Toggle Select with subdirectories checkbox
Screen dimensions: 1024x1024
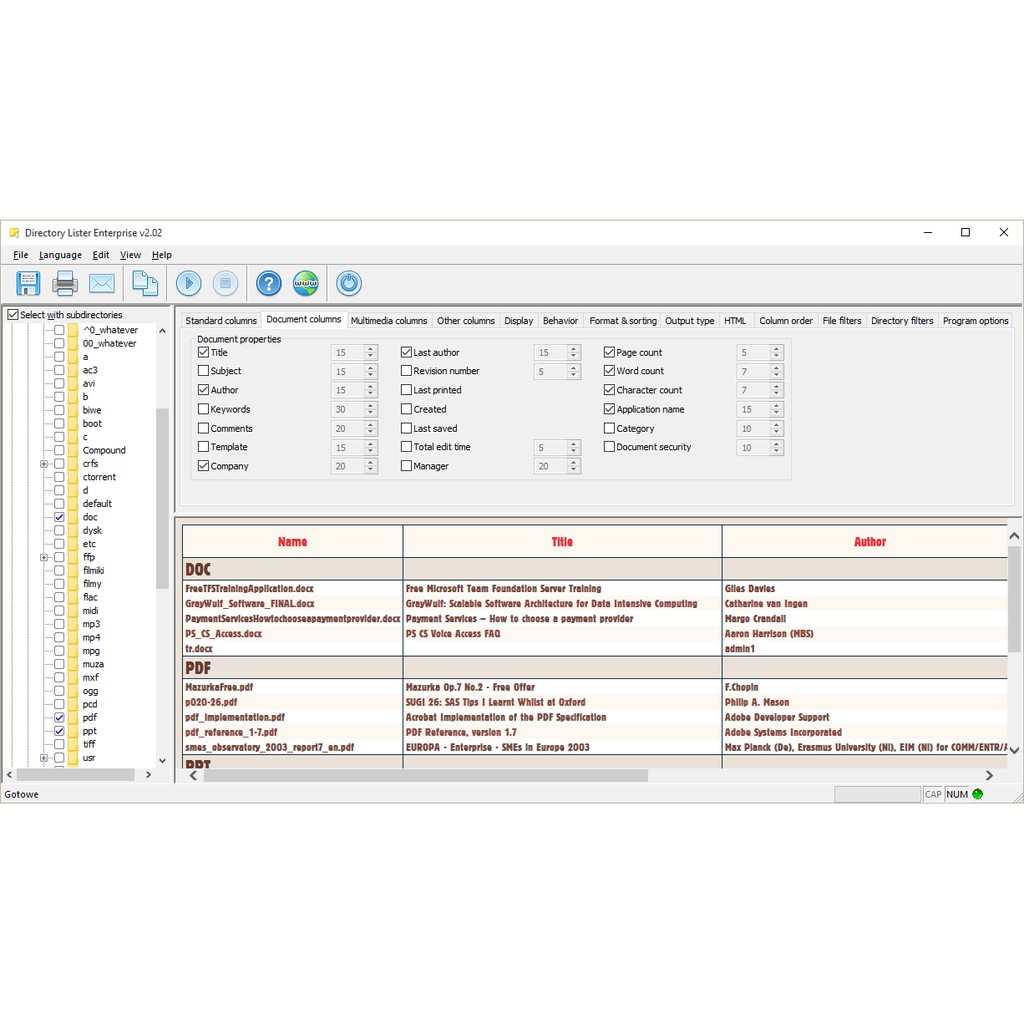tap(13, 315)
